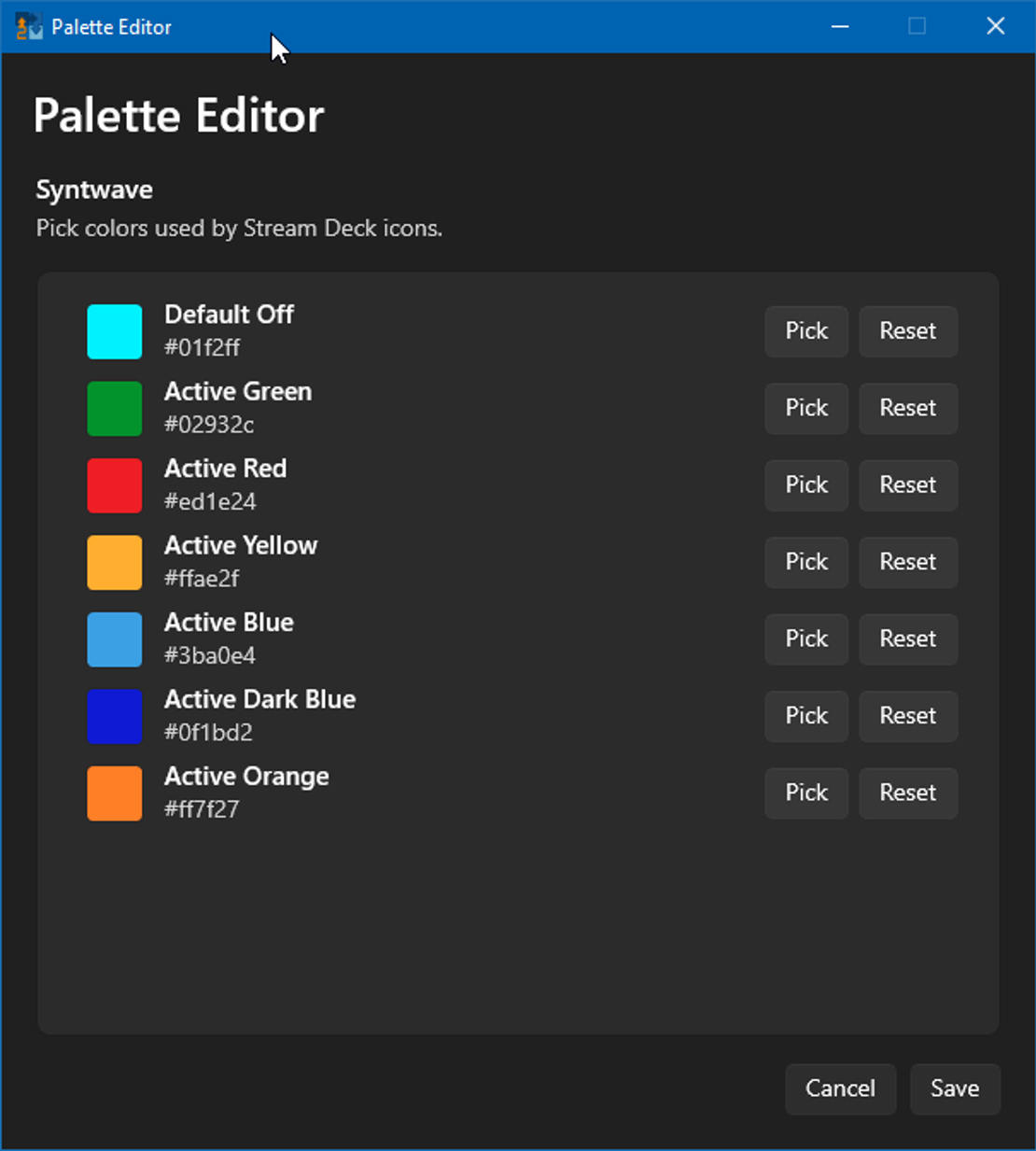Reset the Active Orange color
Viewport: 1036px width, 1151px height.
(906, 793)
